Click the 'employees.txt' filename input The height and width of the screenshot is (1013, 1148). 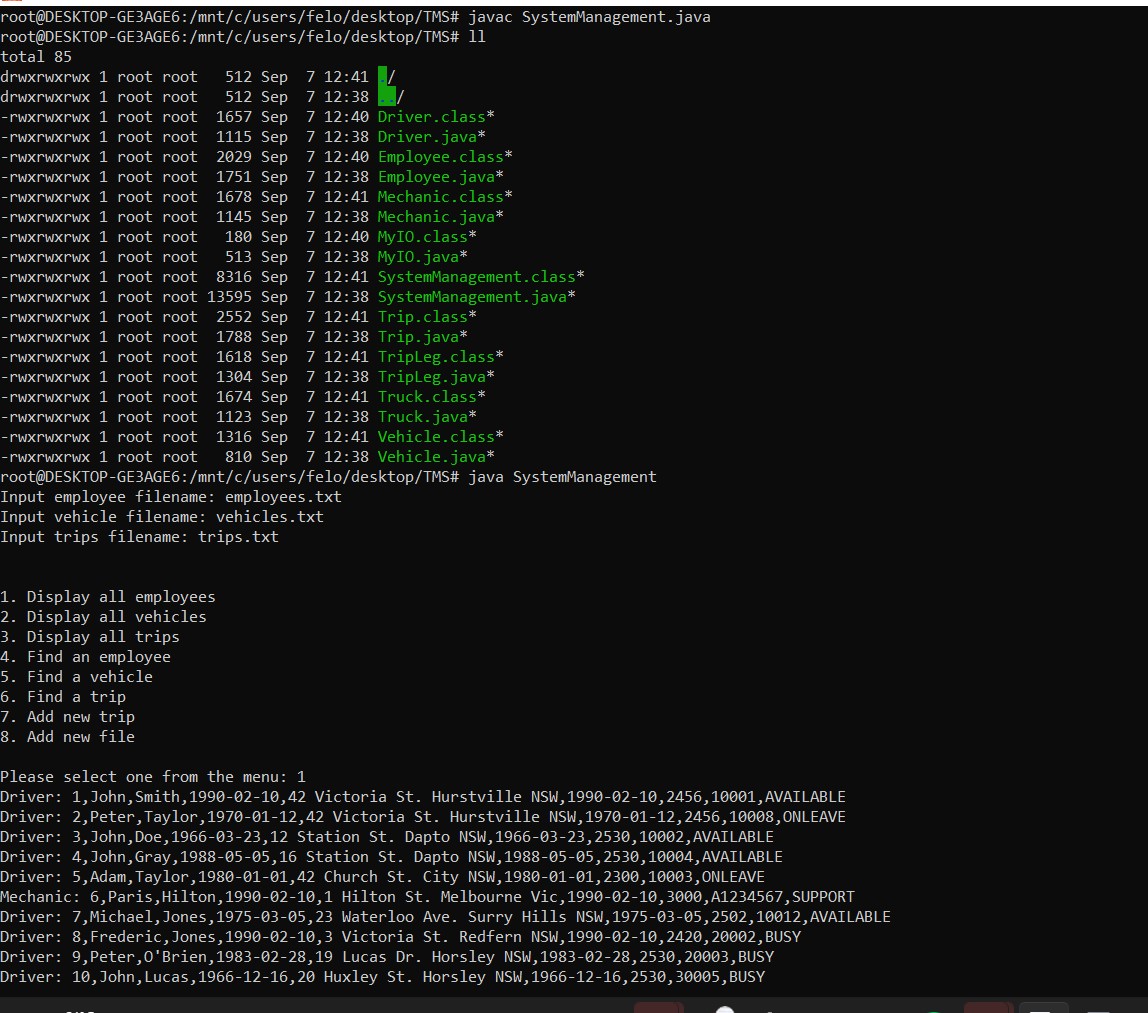[283, 497]
